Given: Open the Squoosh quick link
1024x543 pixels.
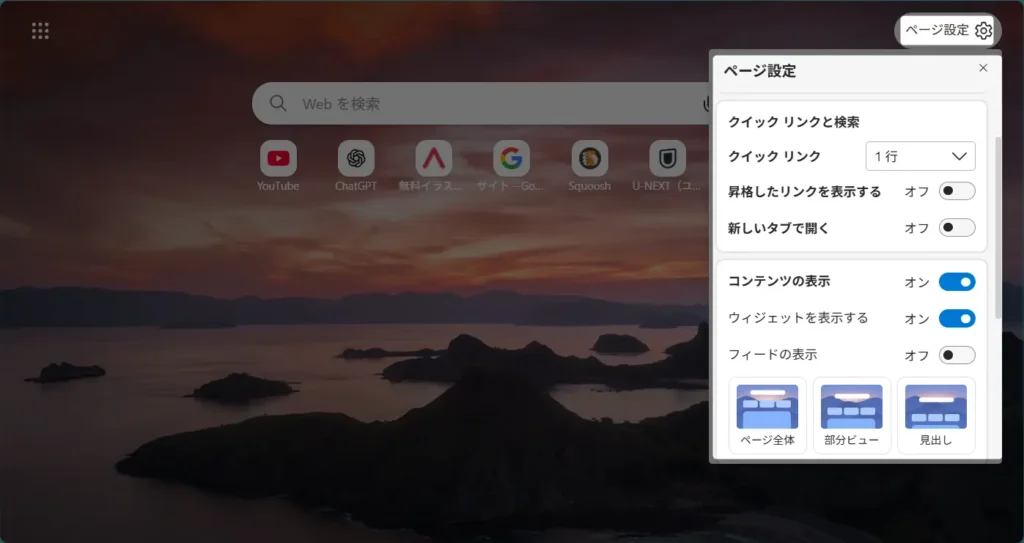Looking at the screenshot, I should point(590,158).
